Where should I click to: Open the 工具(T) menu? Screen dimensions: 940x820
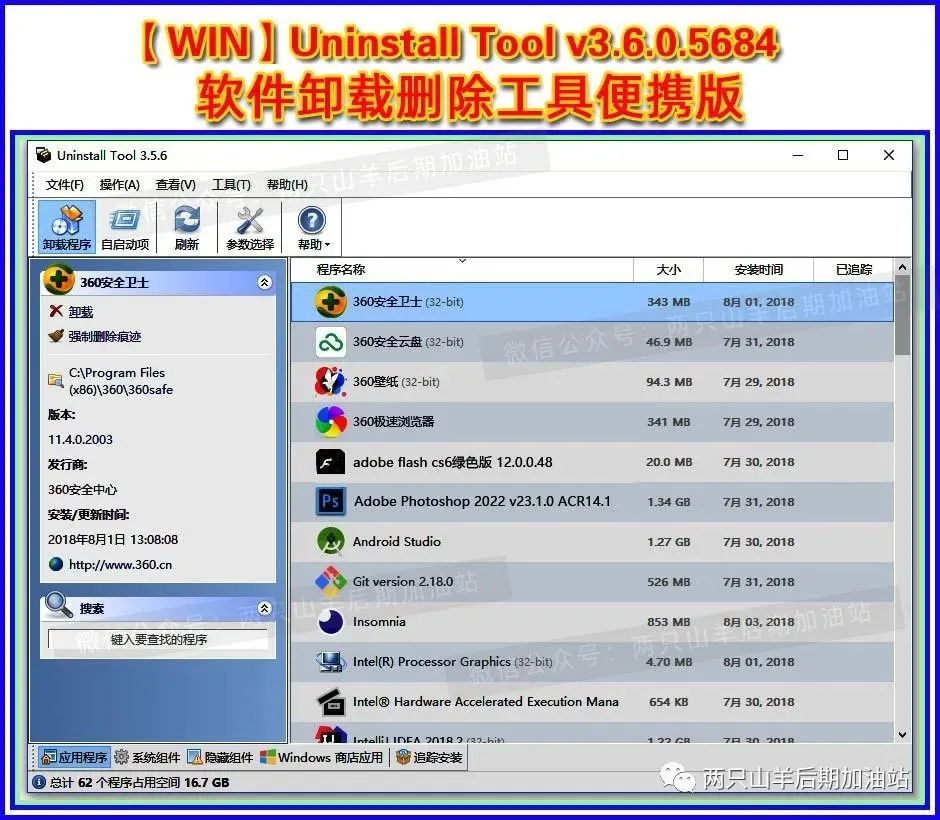pyautogui.click(x=231, y=185)
